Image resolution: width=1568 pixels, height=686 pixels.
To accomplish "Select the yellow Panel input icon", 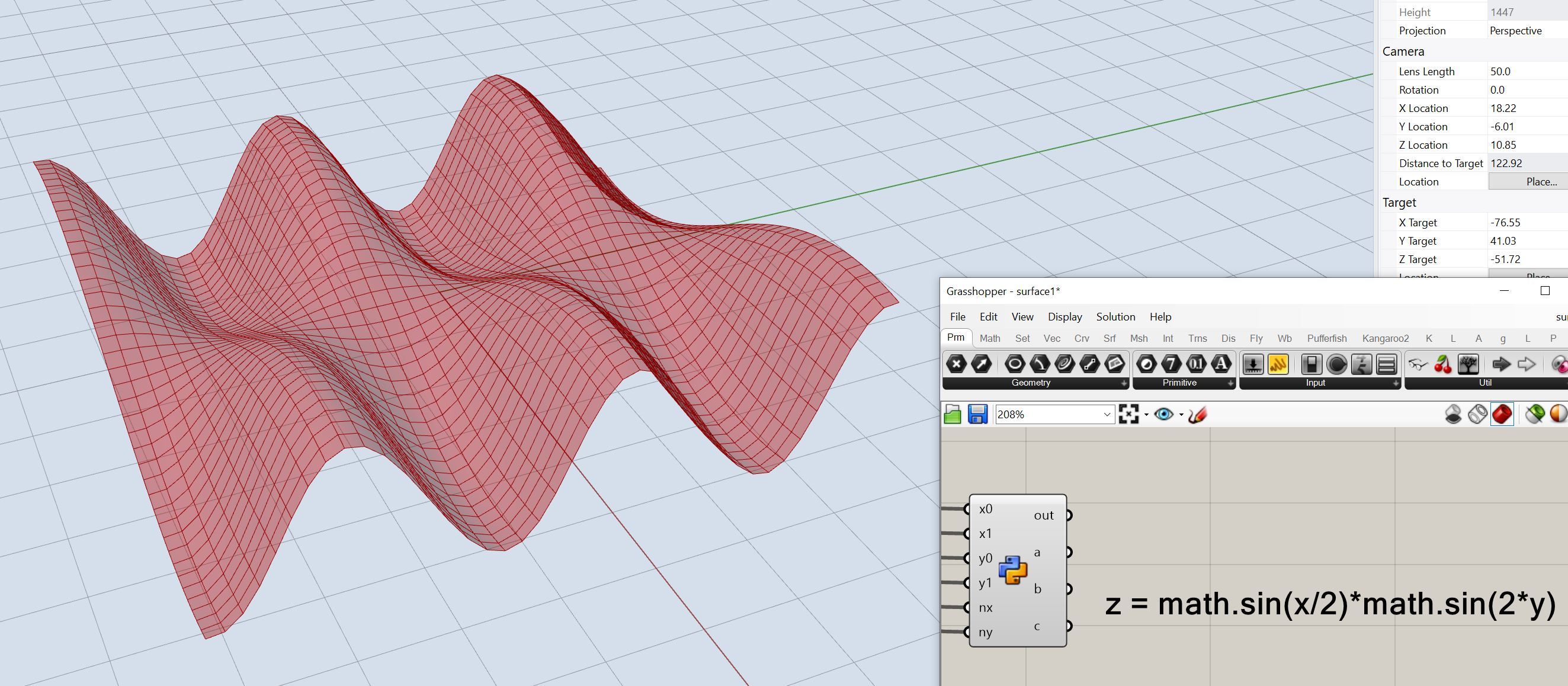I will click(x=1278, y=364).
